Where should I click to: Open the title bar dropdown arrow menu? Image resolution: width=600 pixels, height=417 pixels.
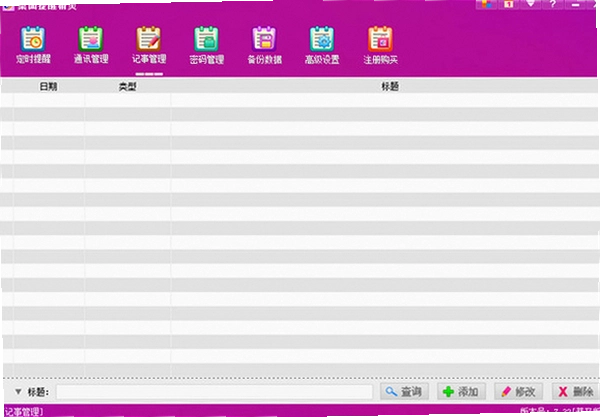(x=530, y=4)
